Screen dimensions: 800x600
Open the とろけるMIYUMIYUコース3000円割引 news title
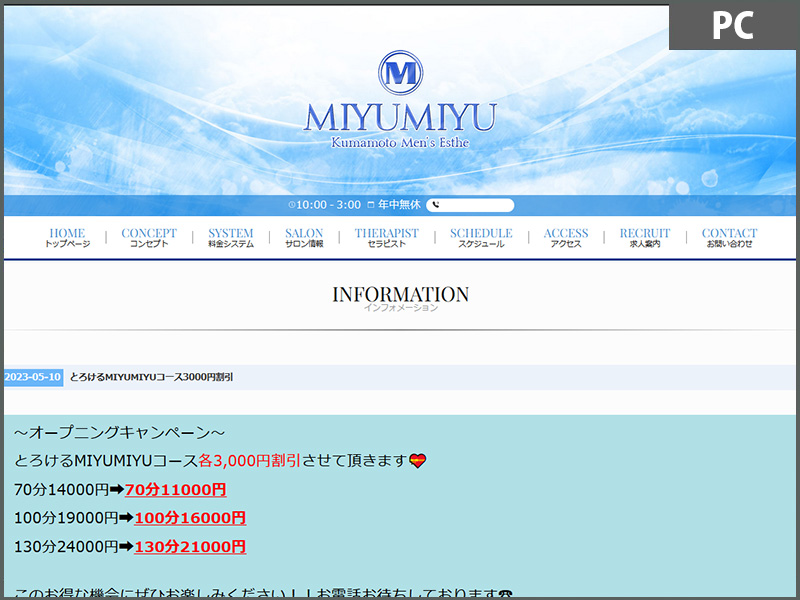pyautogui.click(x=152, y=377)
